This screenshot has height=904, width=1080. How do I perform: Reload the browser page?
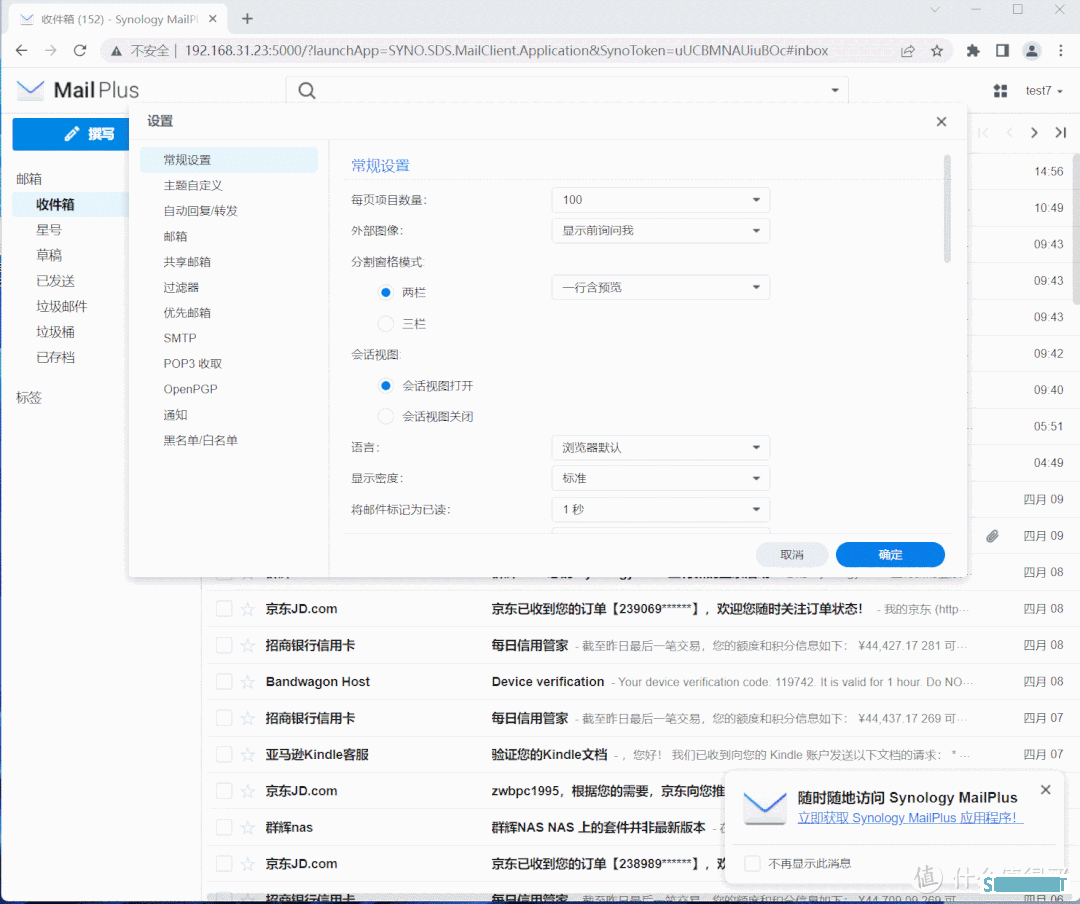click(x=80, y=50)
